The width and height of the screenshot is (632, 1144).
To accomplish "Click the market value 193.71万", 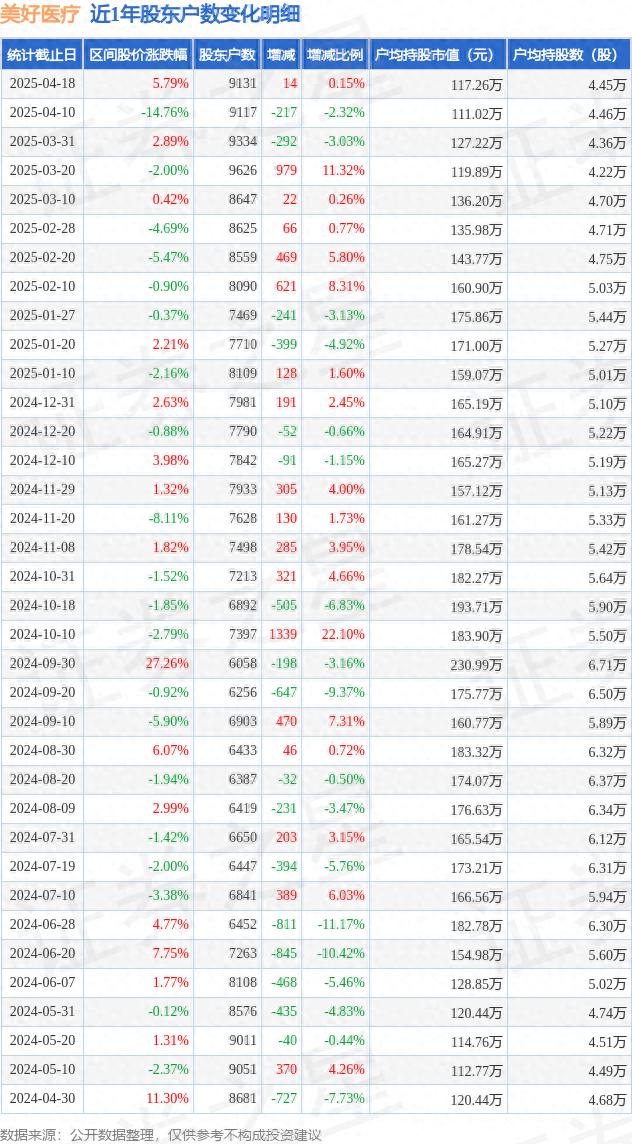I will (477, 607).
